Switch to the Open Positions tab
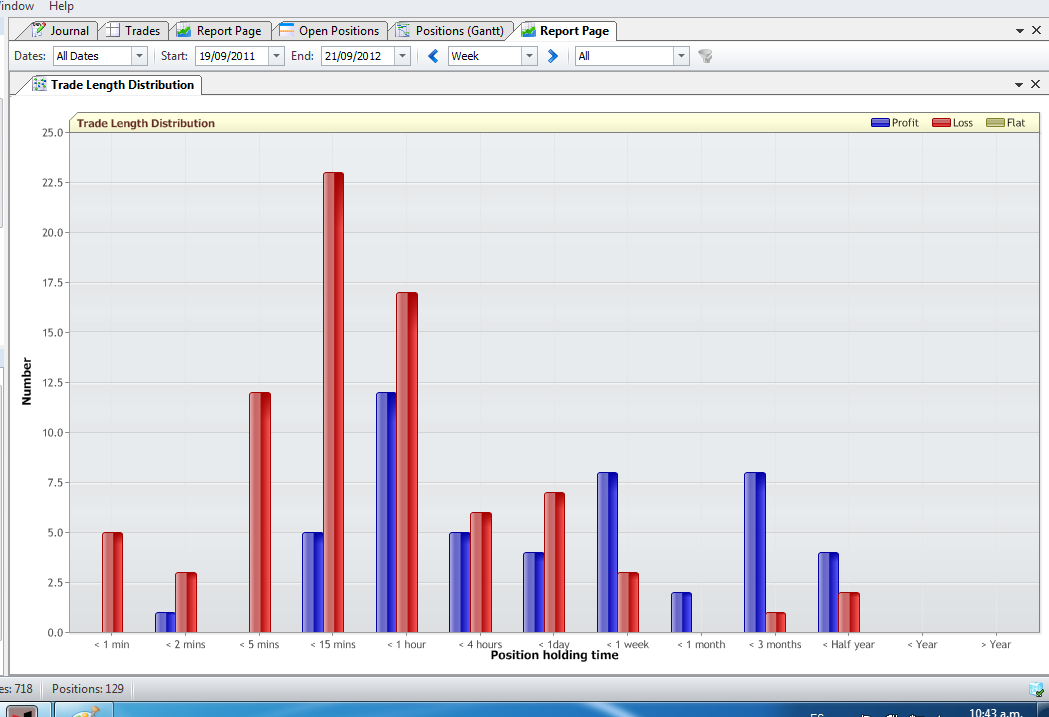Screen dimensions: 1049x717 pos(330,31)
